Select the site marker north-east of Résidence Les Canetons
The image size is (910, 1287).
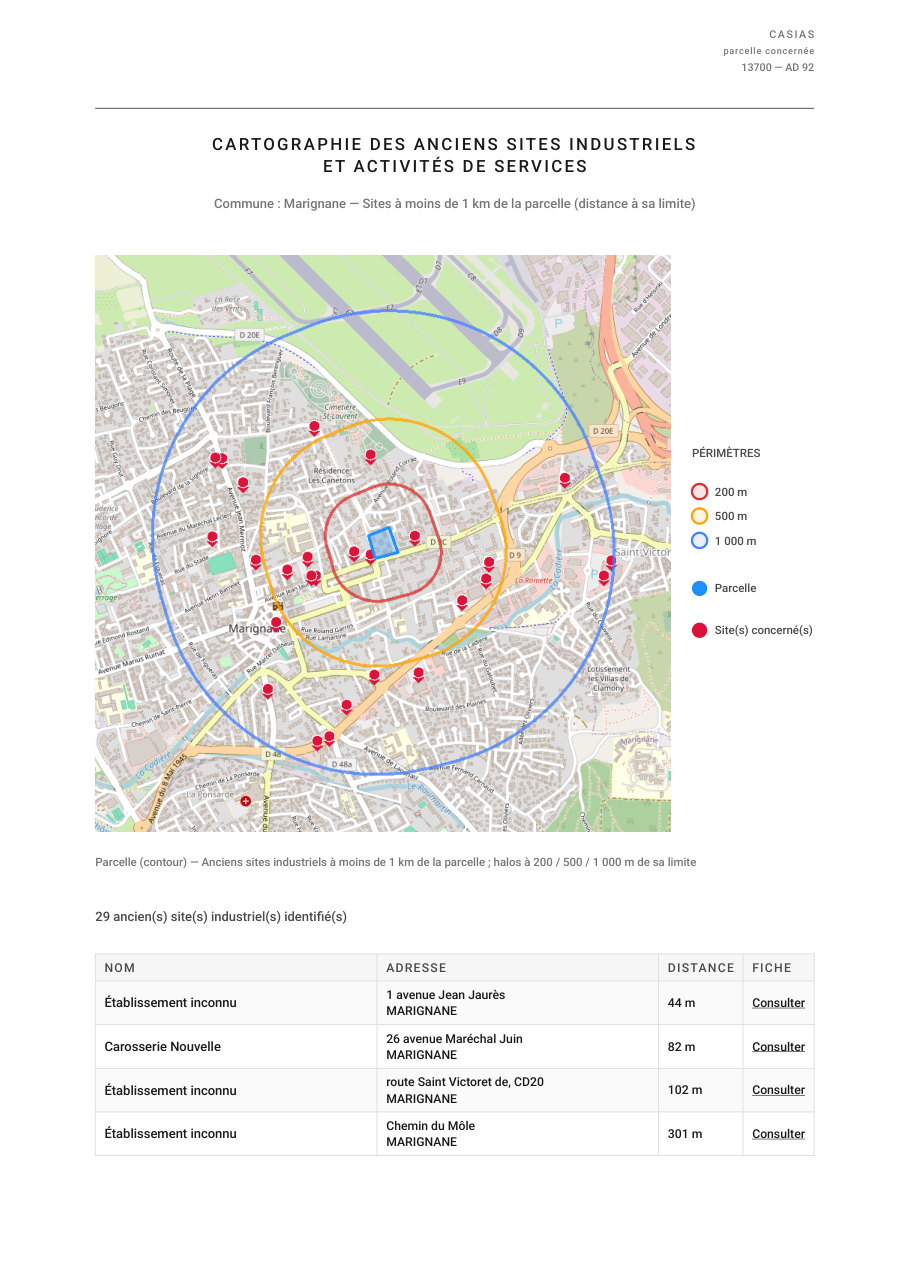coord(370,456)
